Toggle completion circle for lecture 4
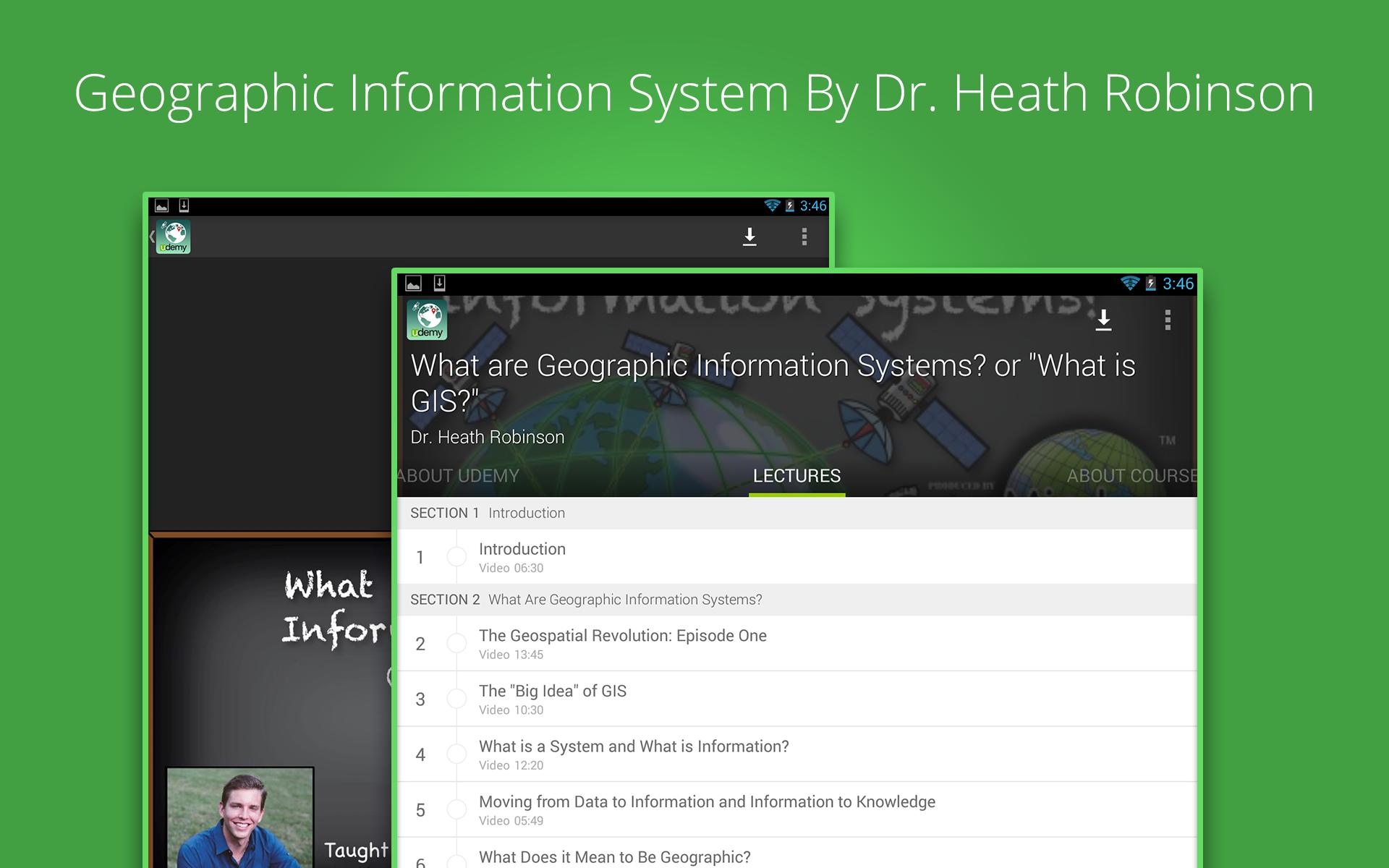The image size is (1389, 868). click(x=456, y=754)
